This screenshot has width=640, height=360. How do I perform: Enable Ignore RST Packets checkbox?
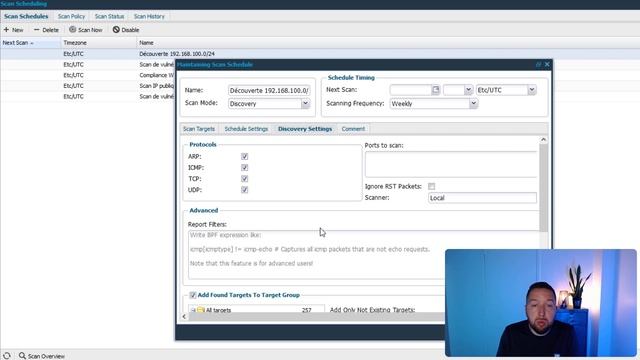(x=431, y=186)
